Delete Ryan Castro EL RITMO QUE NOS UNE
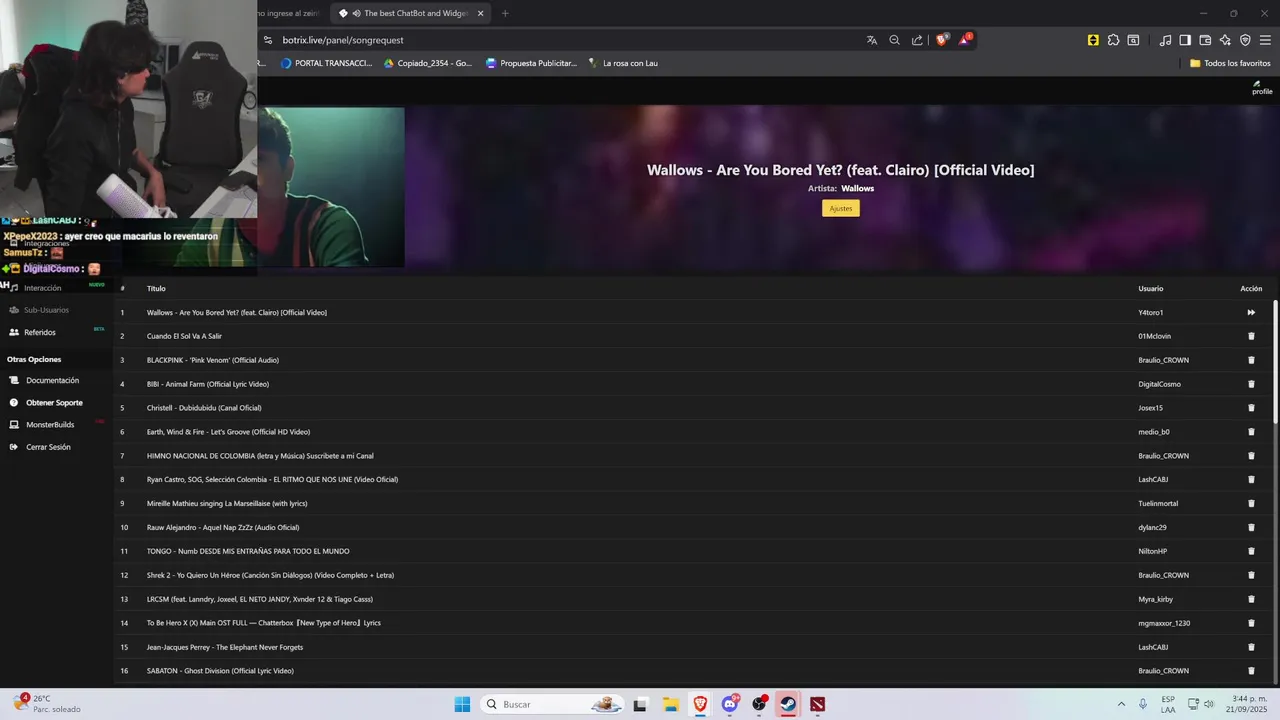Screen dimensions: 1280x720 click(1251, 480)
